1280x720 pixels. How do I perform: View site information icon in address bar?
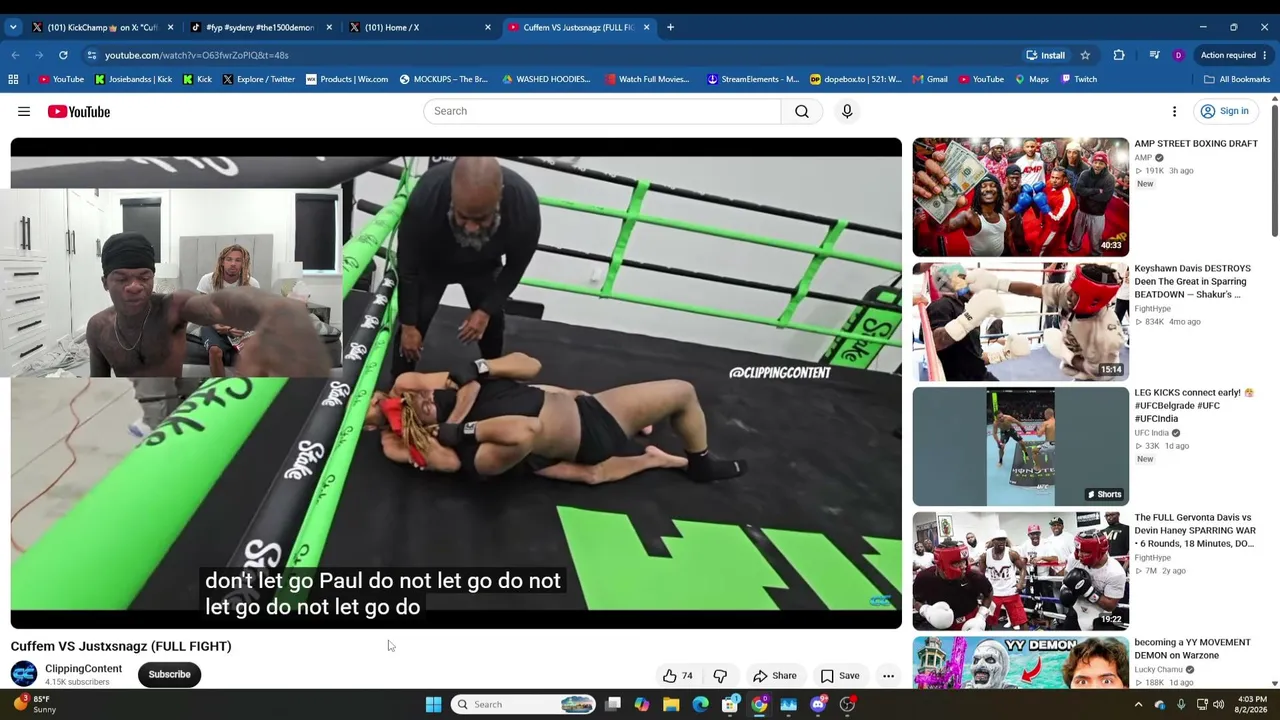pyautogui.click(x=92, y=55)
